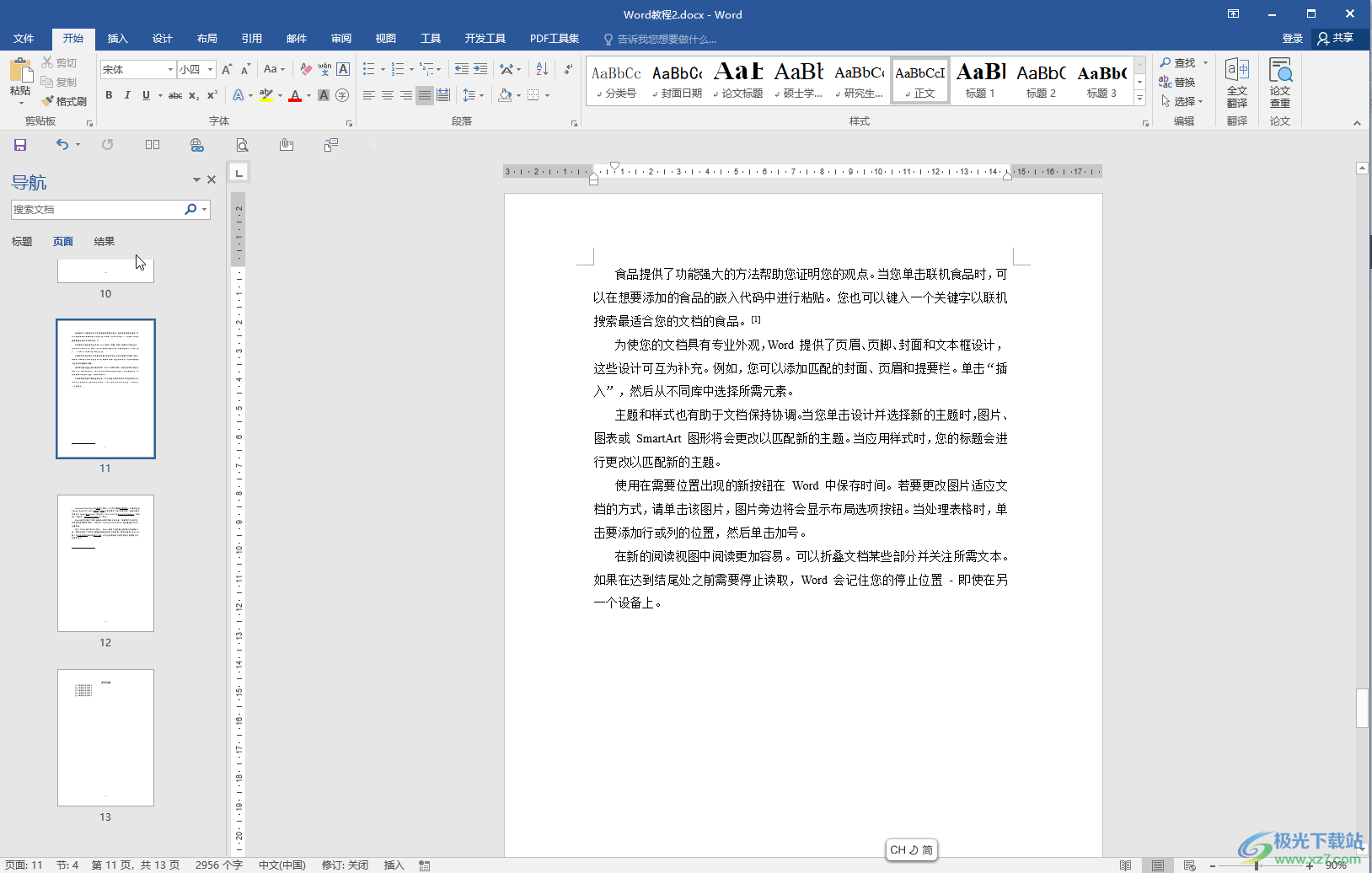Screen dimensions: 1372x873
Task: Click the Cut (剪切) command
Action: click(x=59, y=62)
